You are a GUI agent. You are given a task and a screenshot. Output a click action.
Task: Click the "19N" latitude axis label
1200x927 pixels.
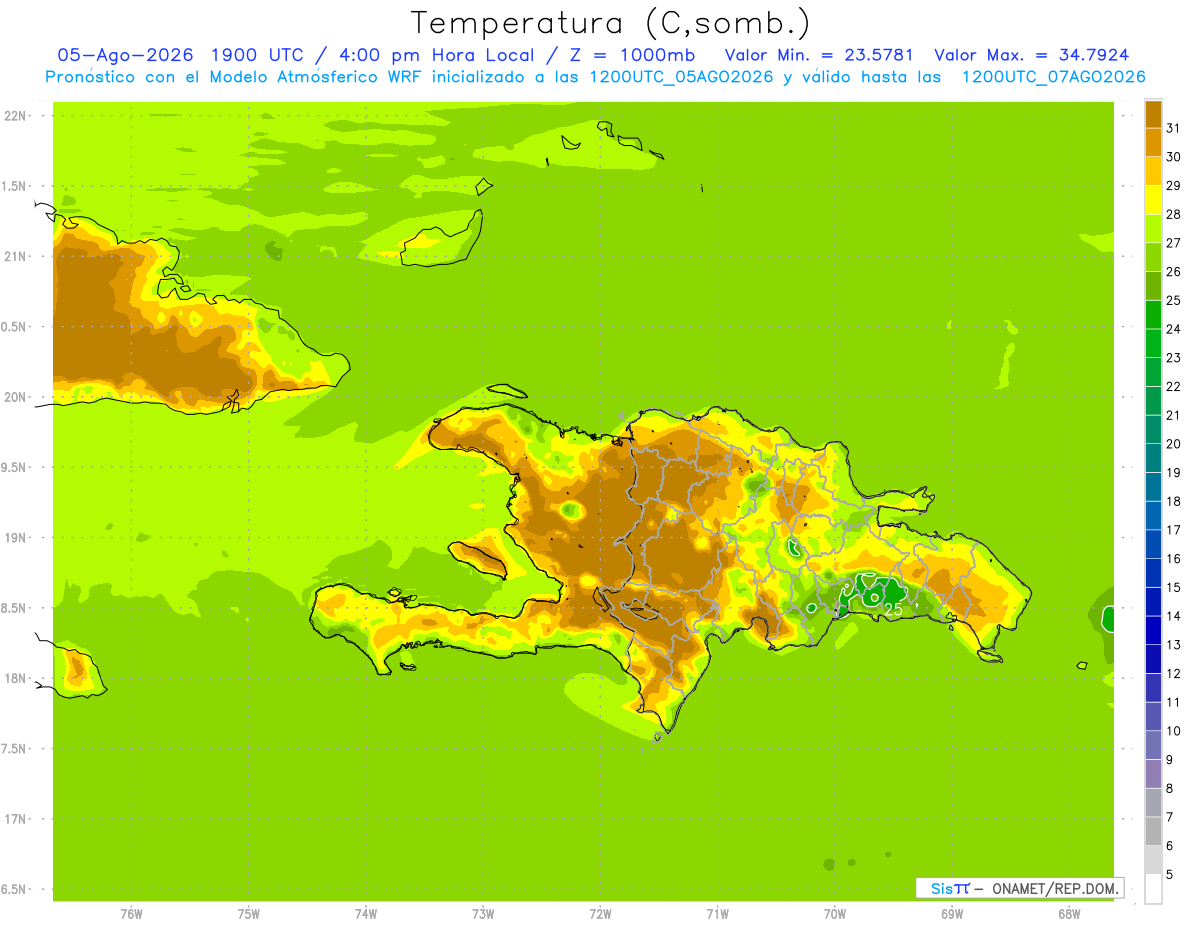click(16, 537)
